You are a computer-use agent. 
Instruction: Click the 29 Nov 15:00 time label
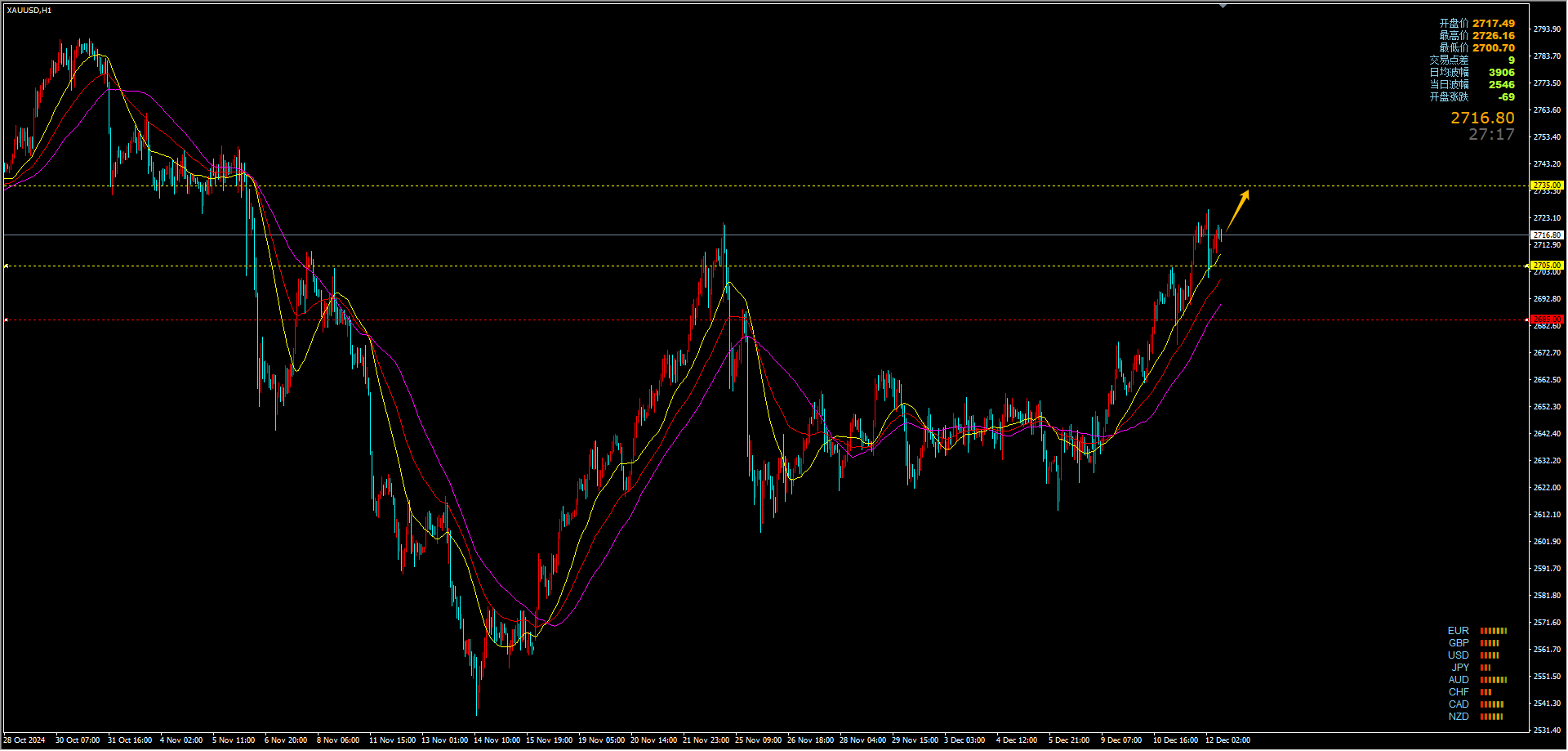(x=915, y=740)
